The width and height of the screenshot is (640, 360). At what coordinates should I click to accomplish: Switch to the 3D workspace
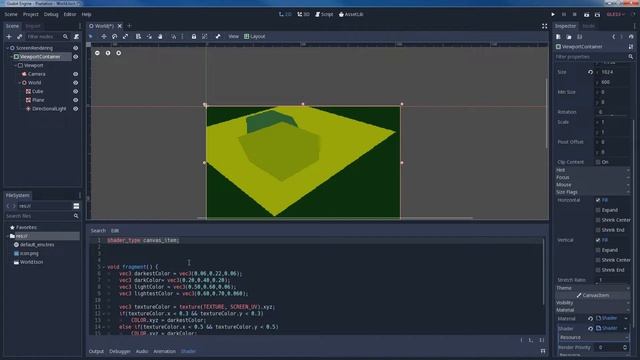pos(303,14)
